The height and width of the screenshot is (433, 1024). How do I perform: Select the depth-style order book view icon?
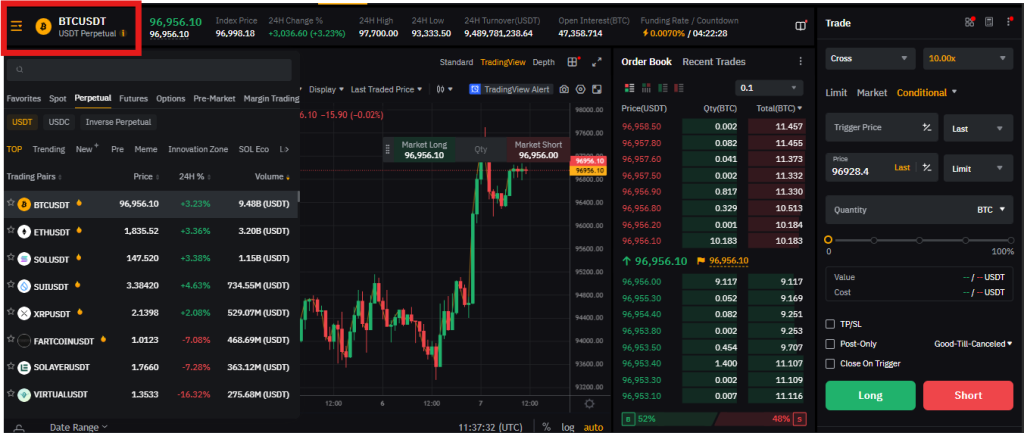tap(647, 88)
